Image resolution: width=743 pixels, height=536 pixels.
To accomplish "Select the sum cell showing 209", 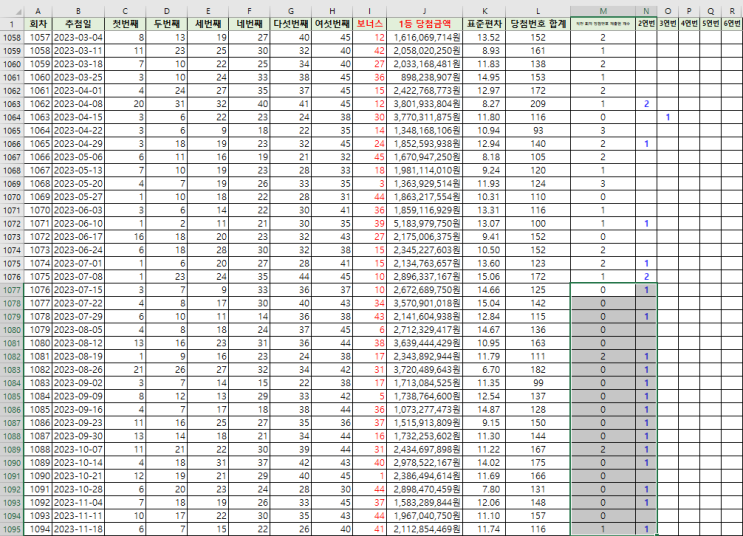I will (x=538, y=104).
